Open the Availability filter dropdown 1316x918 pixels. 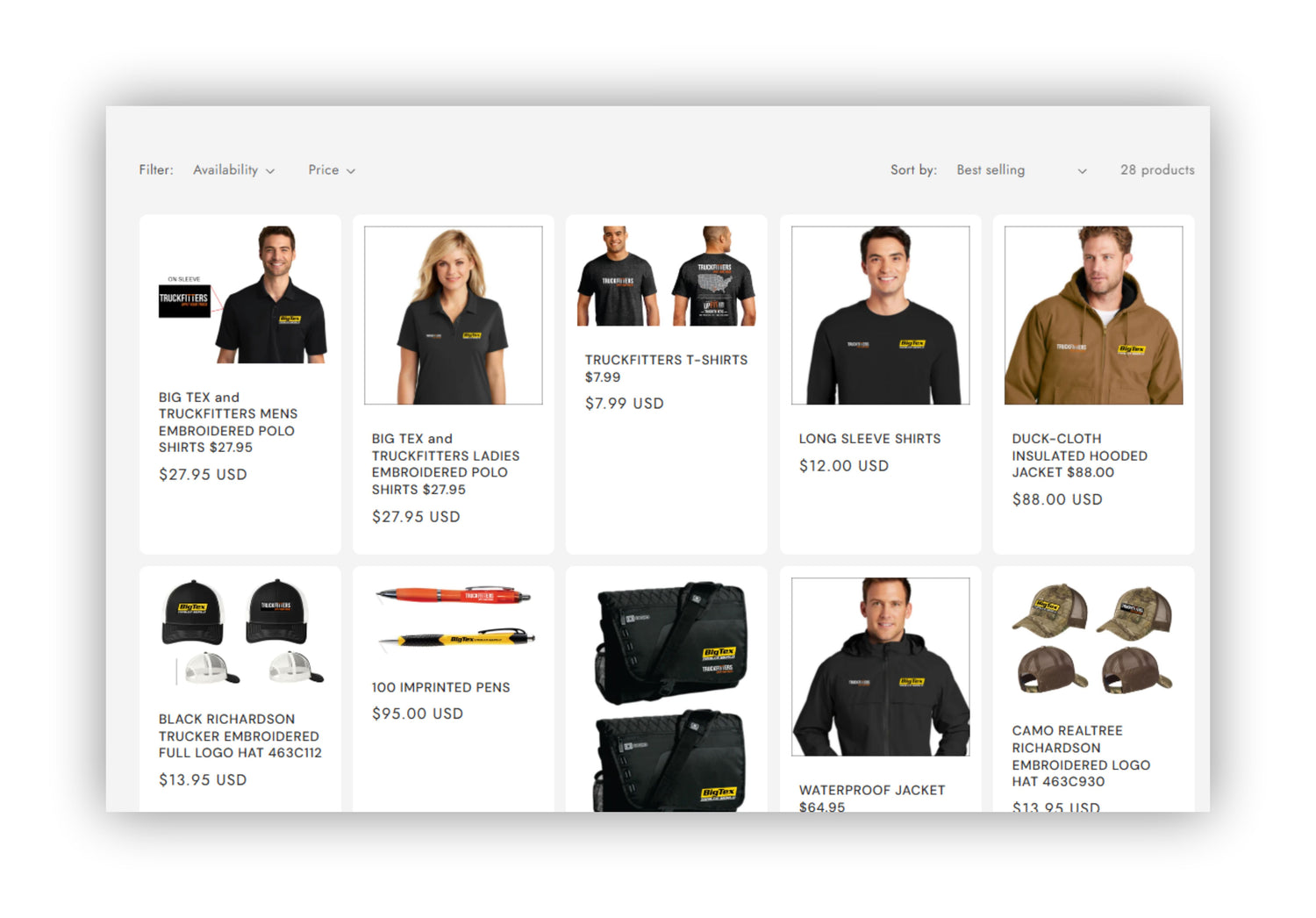(233, 170)
